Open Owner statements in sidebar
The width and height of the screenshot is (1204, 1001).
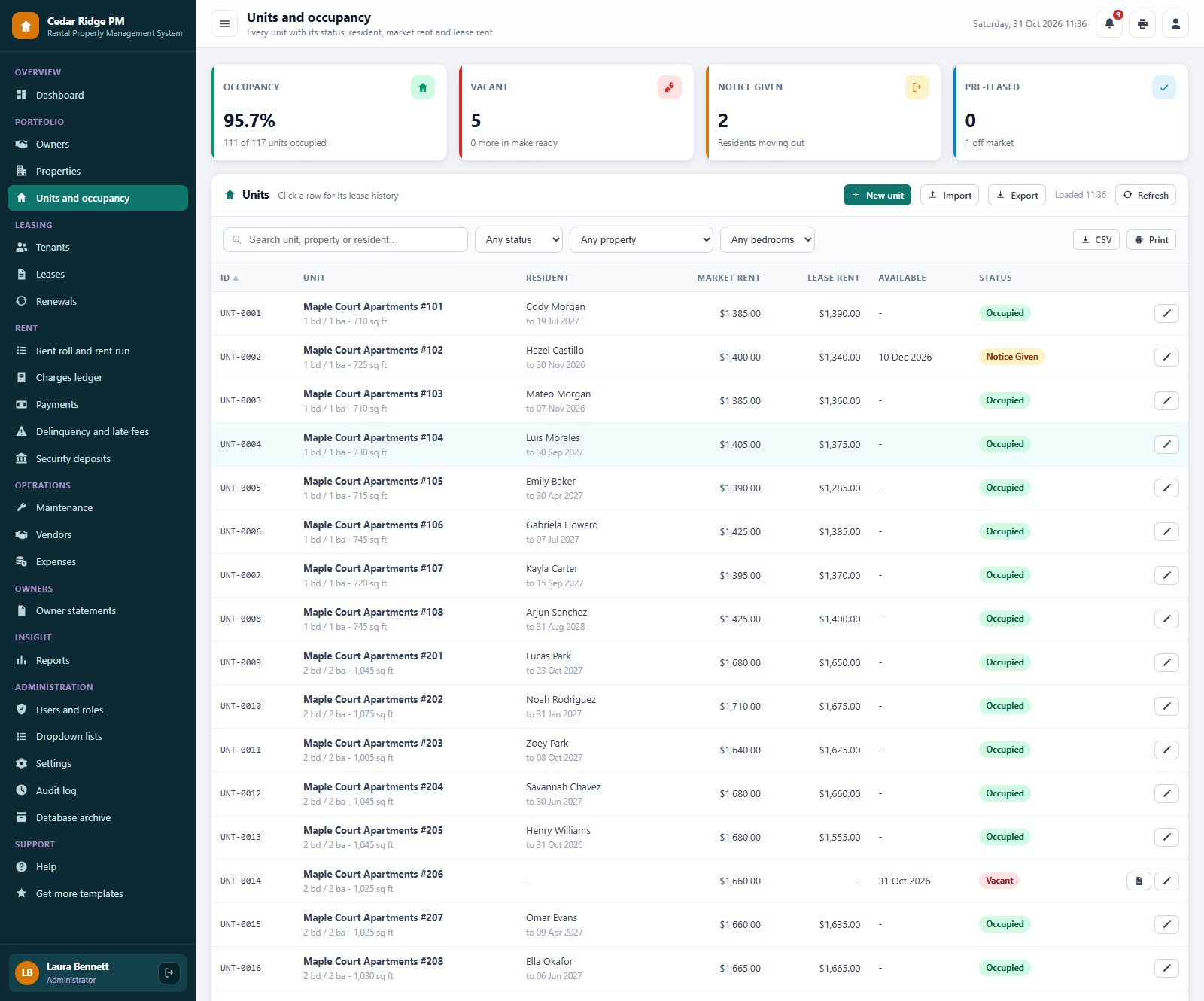tap(98, 610)
